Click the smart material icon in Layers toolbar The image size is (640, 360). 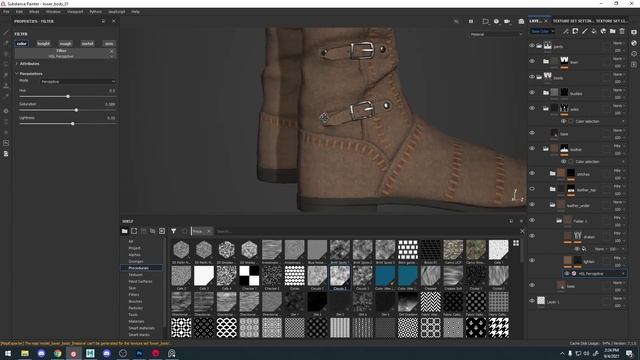603,31
